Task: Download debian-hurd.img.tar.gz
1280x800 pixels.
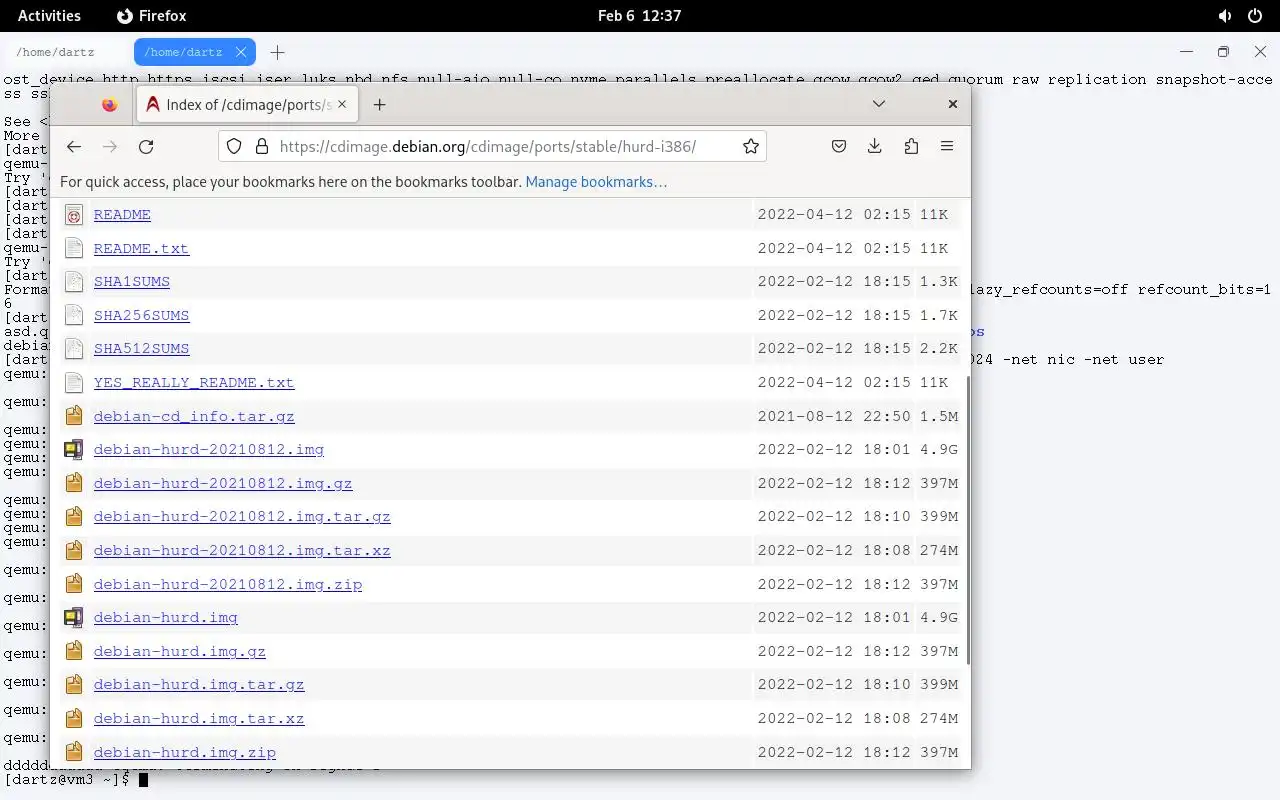Action: (x=199, y=685)
